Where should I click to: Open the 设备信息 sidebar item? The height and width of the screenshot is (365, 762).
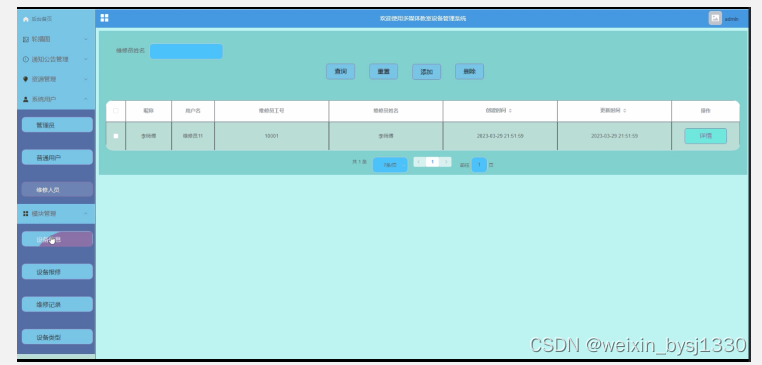pyautogui.click(x=57, y=239)
